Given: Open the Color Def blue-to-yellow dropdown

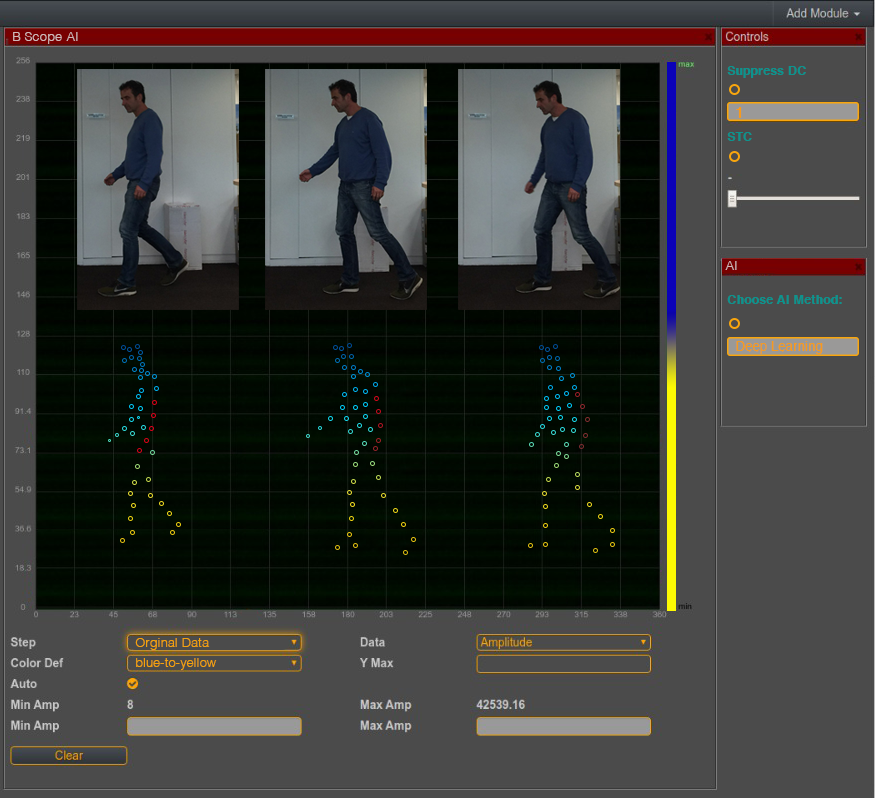Looking at the screenshot, I should point(214,662).
